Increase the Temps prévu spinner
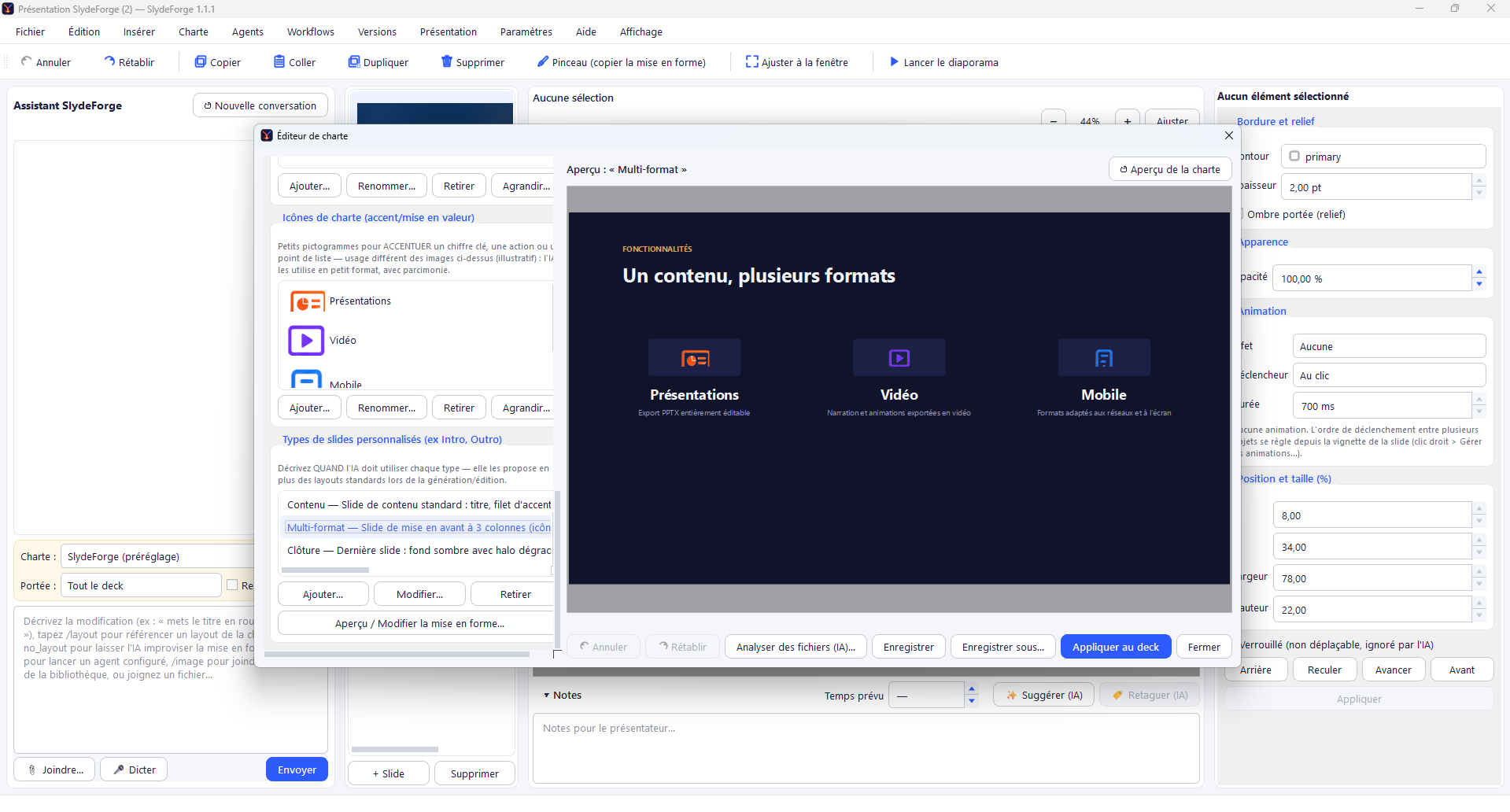 pos(972,689)
